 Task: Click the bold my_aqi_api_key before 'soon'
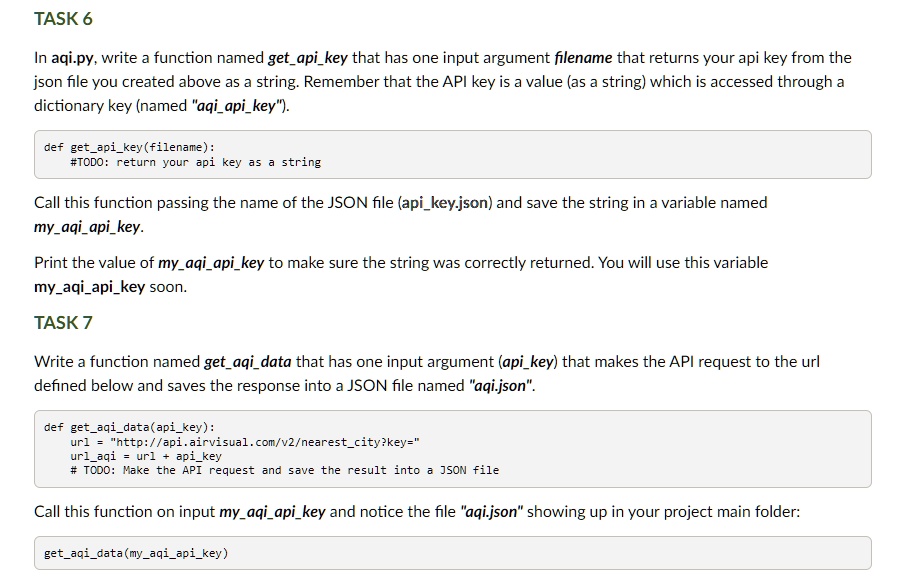point(89,287)
